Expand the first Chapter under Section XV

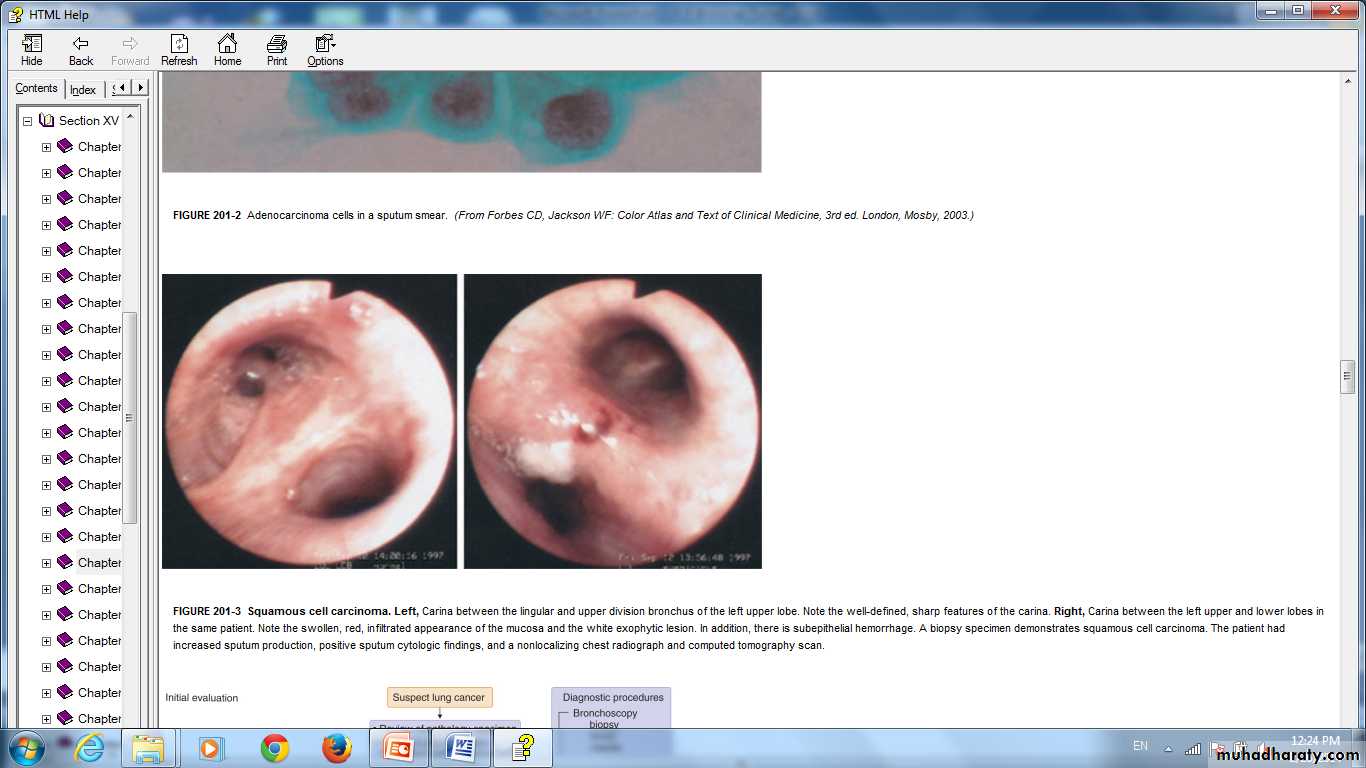pos(46,147)
